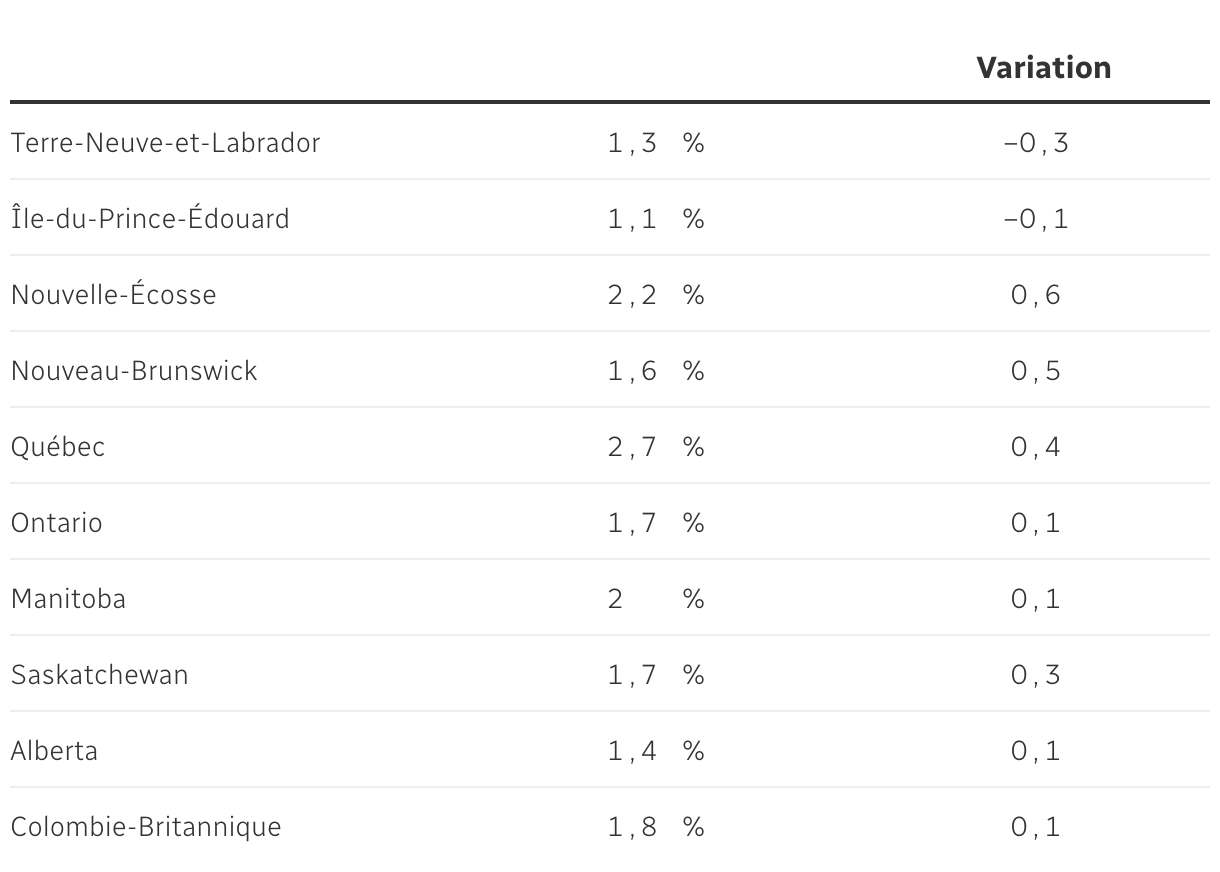Select the Terre-Neuve-et-Labrador row label
The image size is (1220, 872).
(165, 143)
